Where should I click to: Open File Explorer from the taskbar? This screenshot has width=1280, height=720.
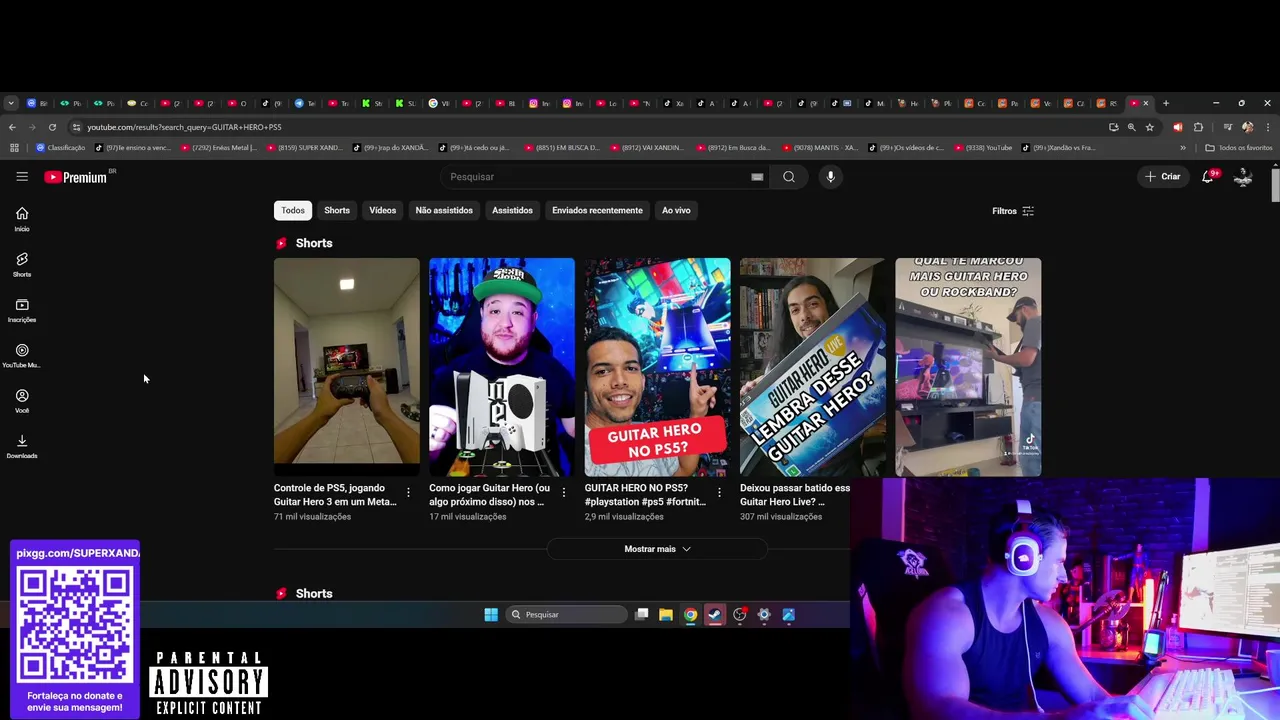[x=665, y=615]
